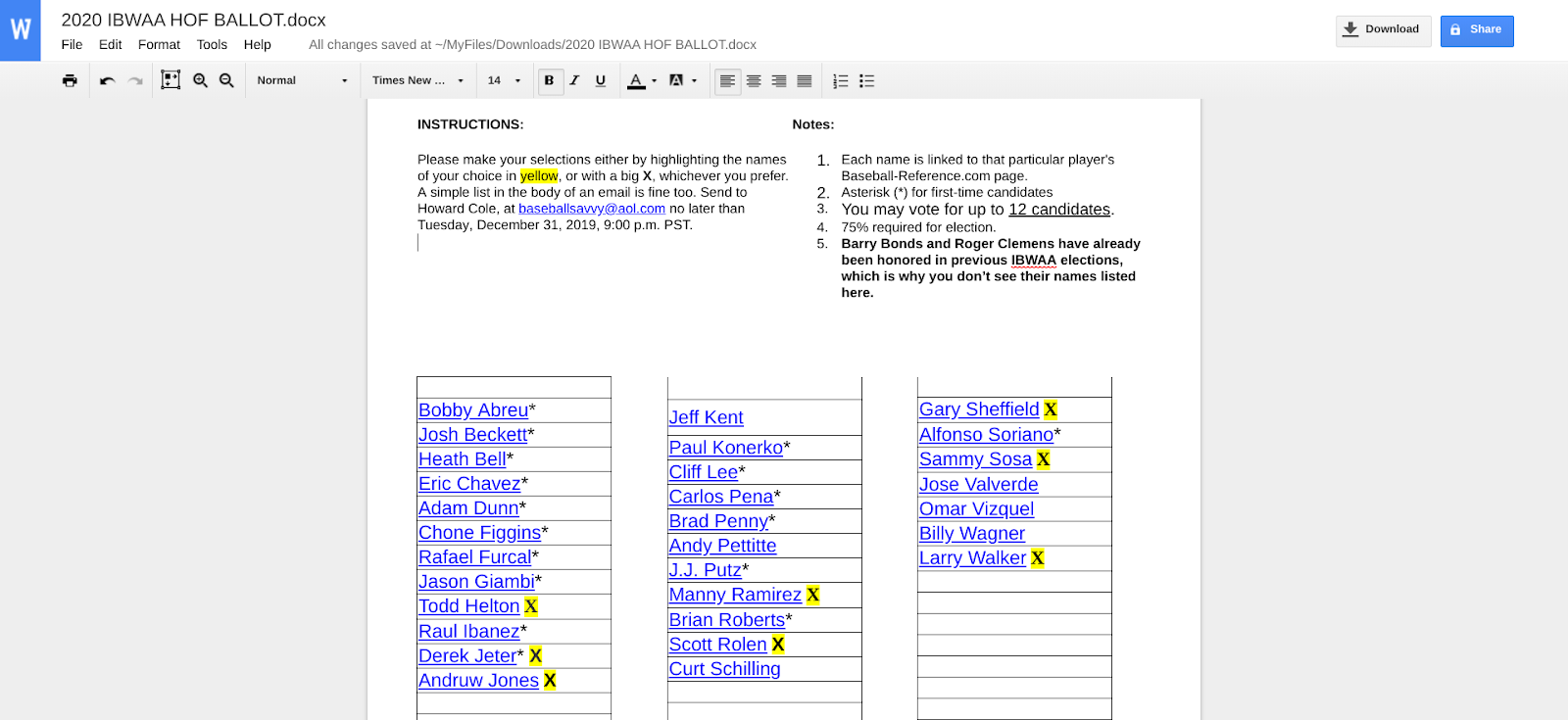This screenshot has height=720, width=1568.
Task: Click the 'INSTRUCTIONS:' heading text
Action: [x=470, y=124]
